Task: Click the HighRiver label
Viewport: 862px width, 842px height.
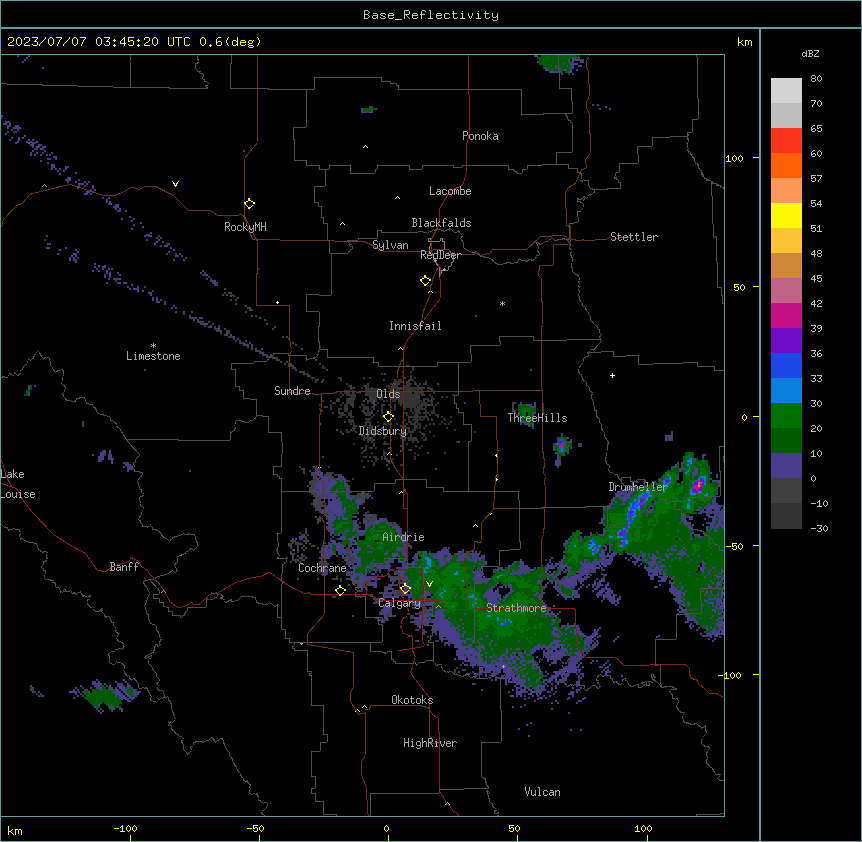Action: (430, 743)
